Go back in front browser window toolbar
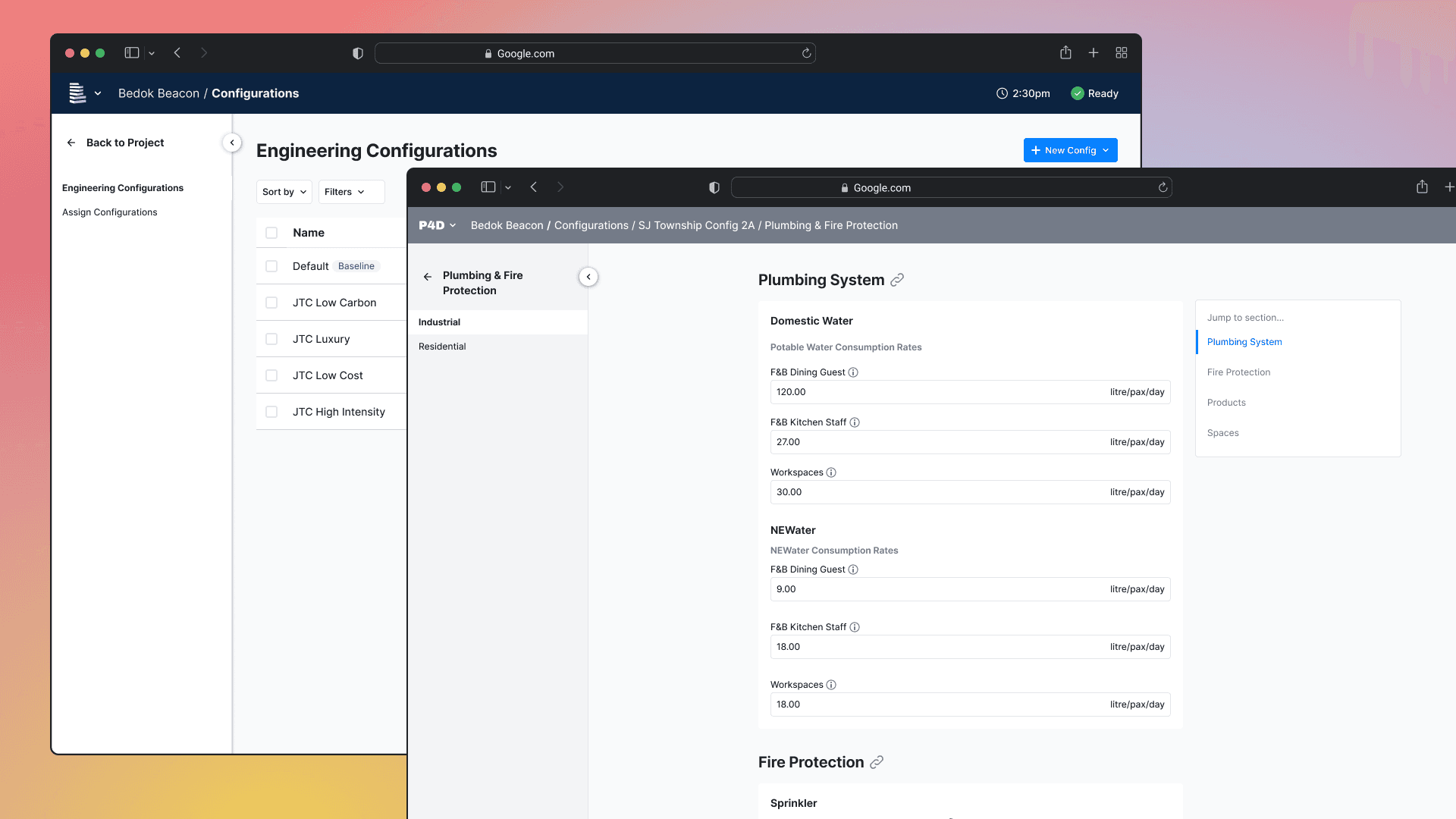Image resolution: width=1456 pixels, height=819 pixels. [534, 187]
